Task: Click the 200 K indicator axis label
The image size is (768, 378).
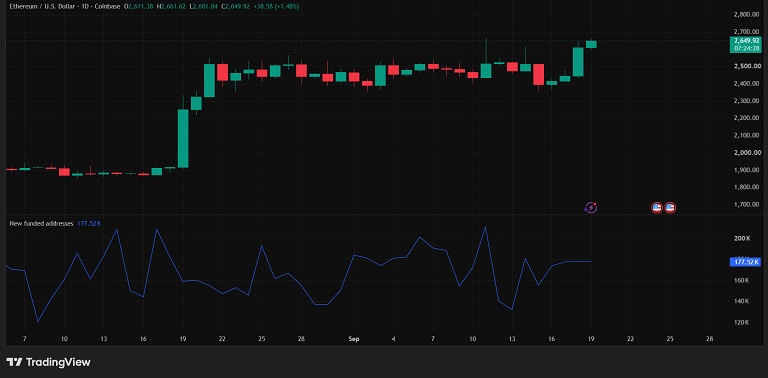Action: coord(742,238)
